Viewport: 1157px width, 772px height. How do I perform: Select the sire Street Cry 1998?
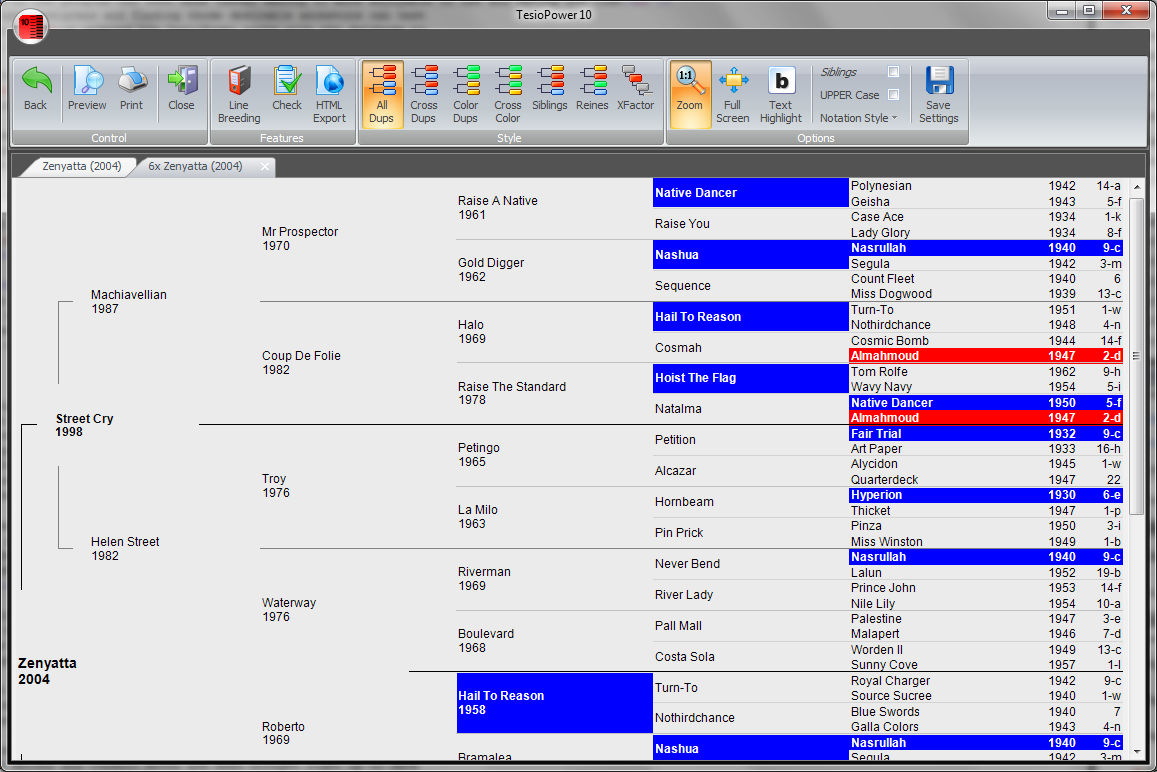[x=84, y=425]
